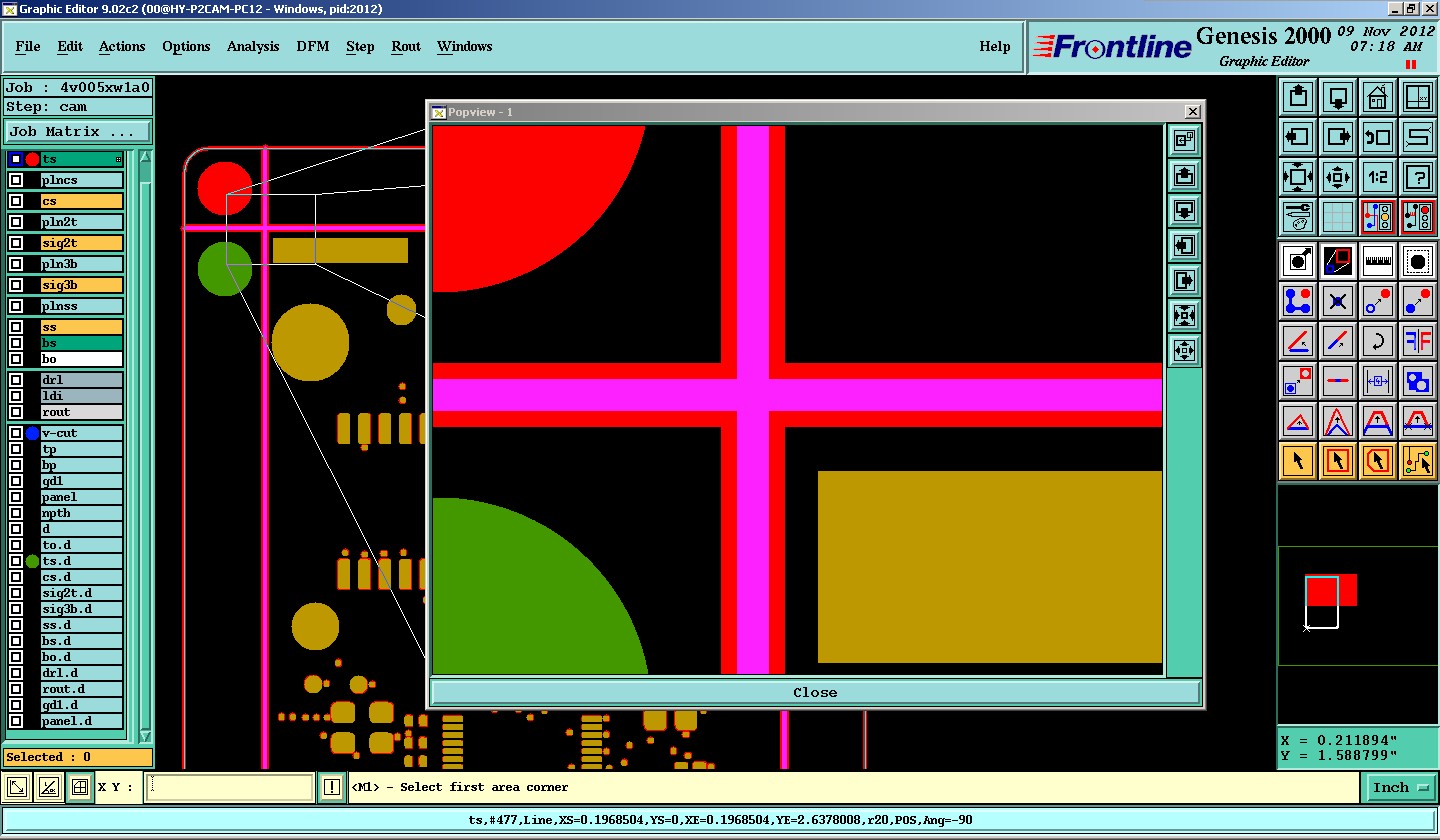Screen dimensions: 1440x840
Task: Open the Actions menu
Action: [122, 46]
